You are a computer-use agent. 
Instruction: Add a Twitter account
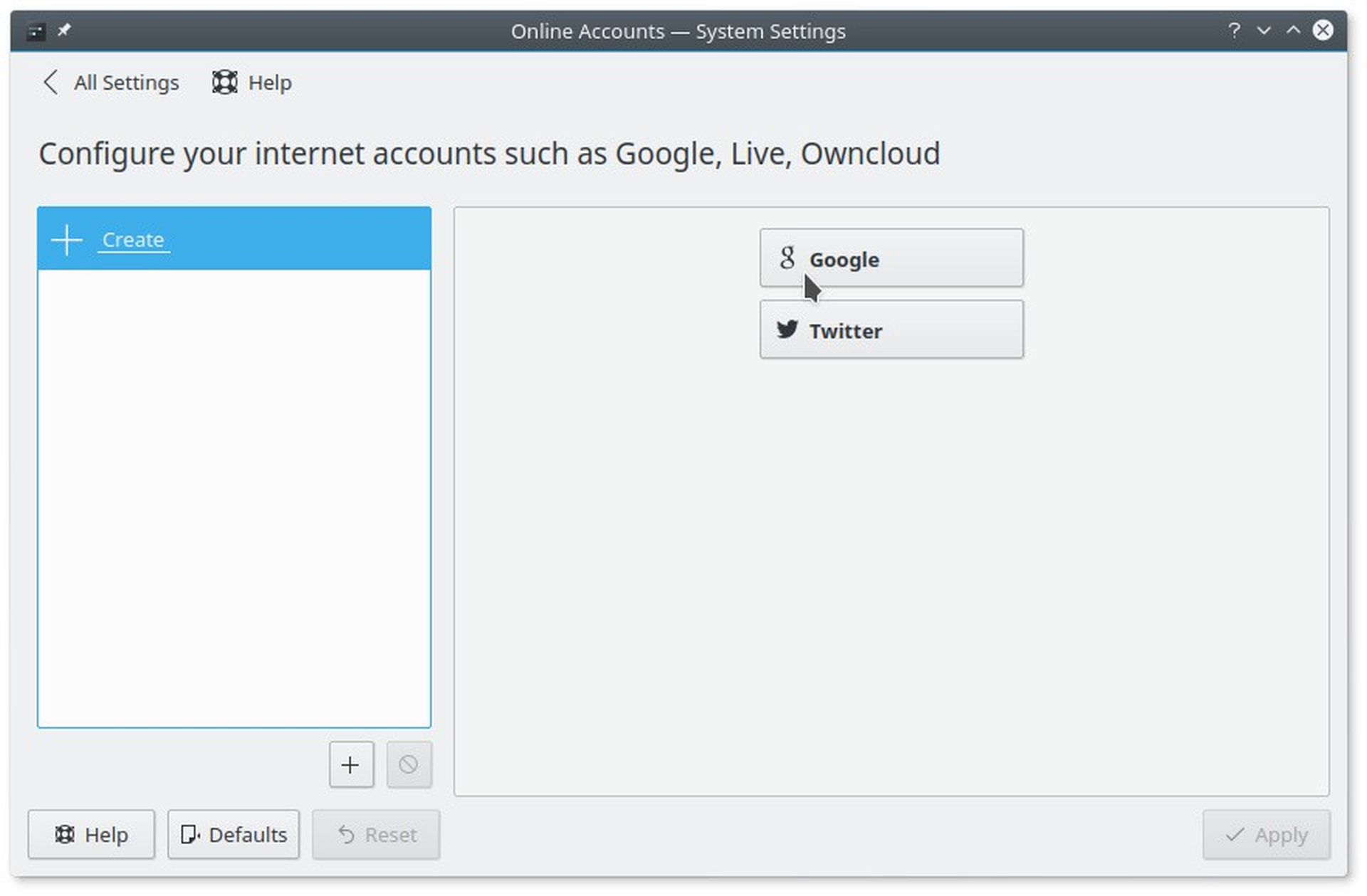[891, 330]
